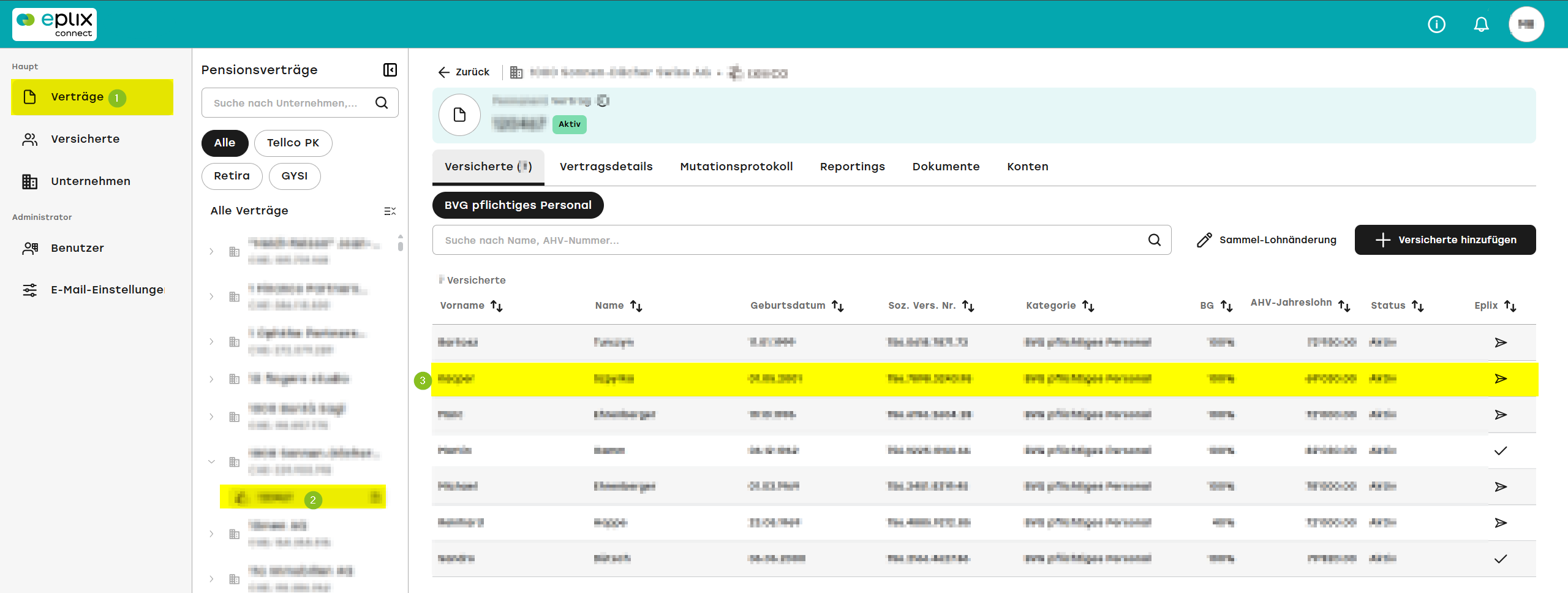Filter contracts by Tellco PK
Viewport: 1568px width, 593px height.
coord(293,143)
